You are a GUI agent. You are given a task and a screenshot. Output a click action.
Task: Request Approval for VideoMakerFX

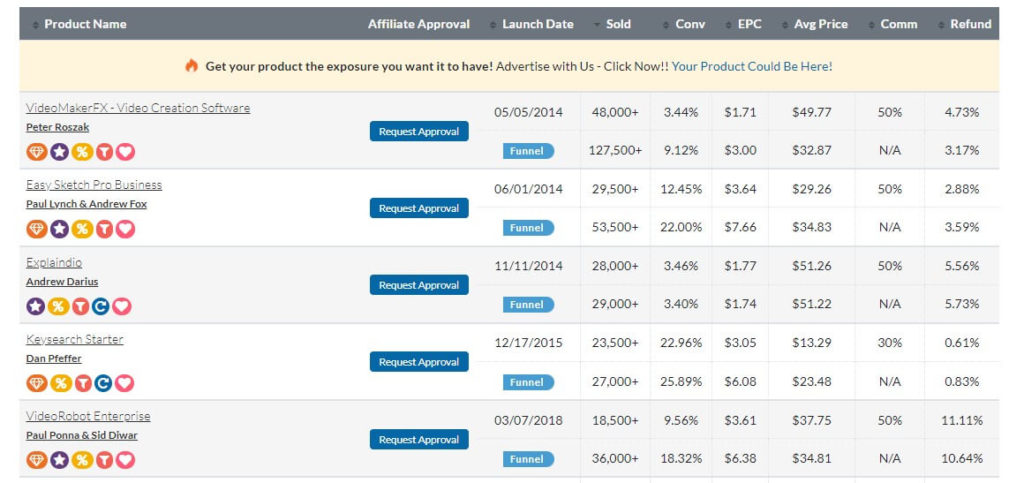pos(419,131)
